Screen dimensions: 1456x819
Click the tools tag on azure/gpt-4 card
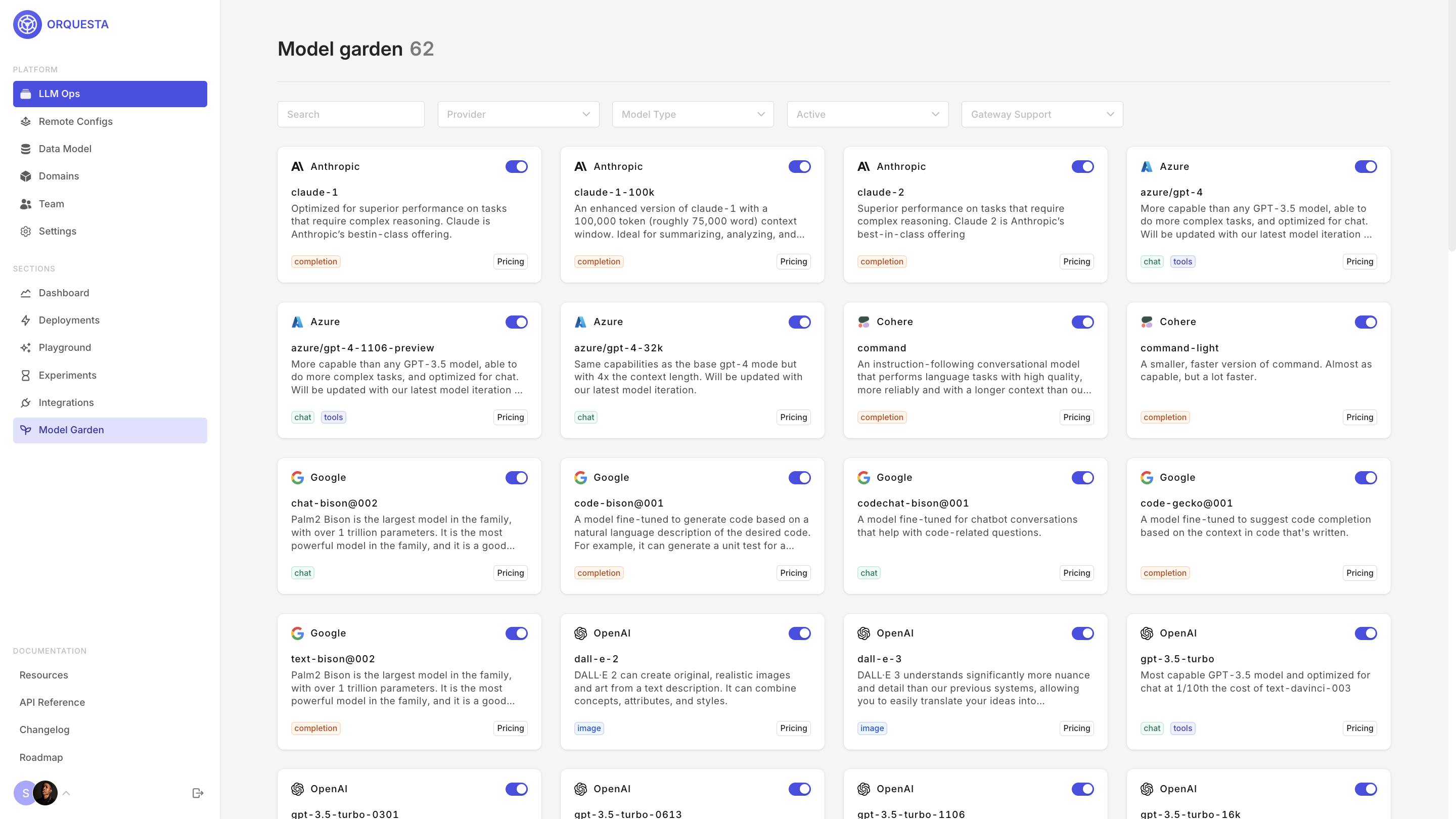pyautogui.click(x=1182, y=262)
